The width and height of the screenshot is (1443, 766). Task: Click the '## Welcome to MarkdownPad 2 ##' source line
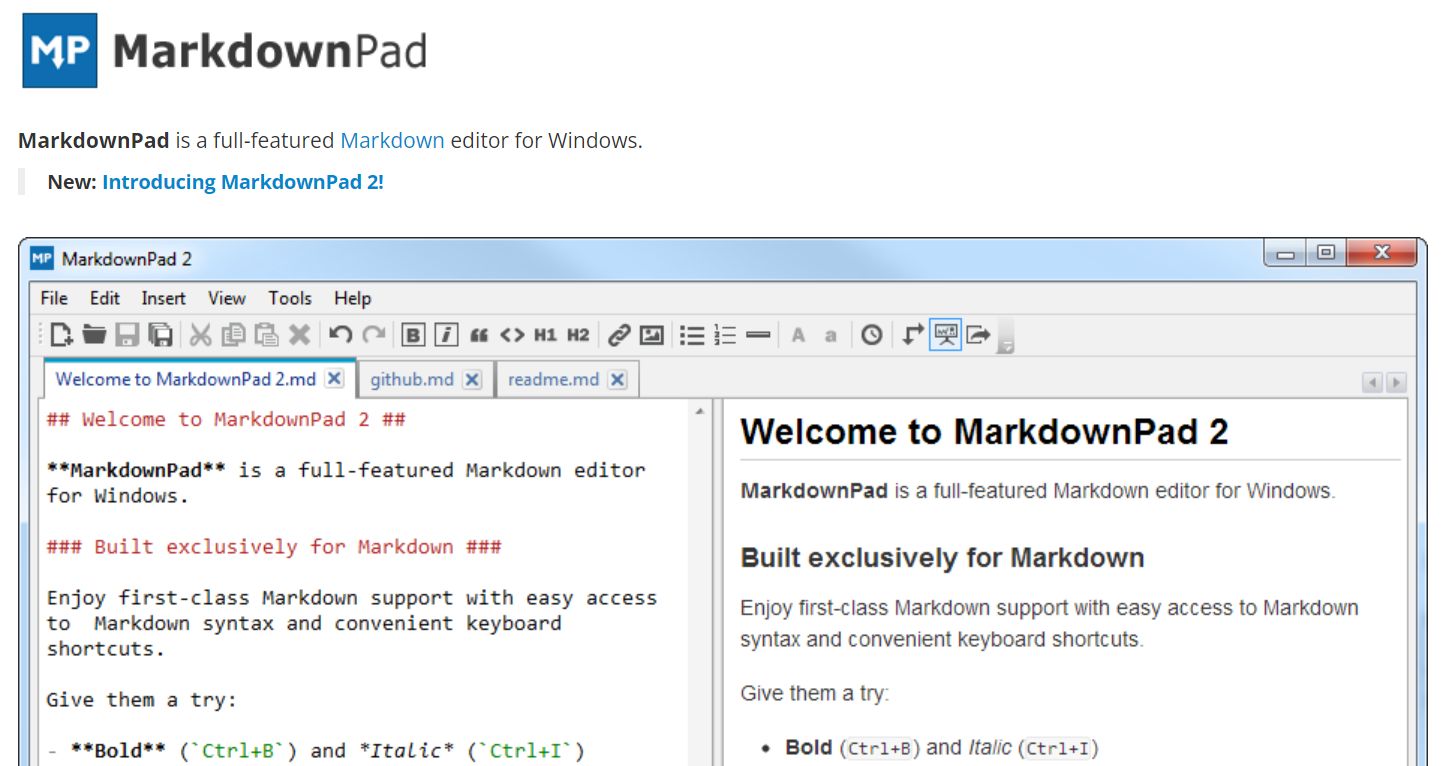click(226, 419)
